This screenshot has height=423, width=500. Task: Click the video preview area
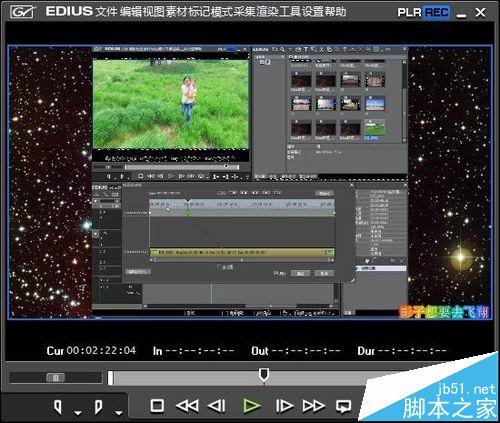coord(250,182)
